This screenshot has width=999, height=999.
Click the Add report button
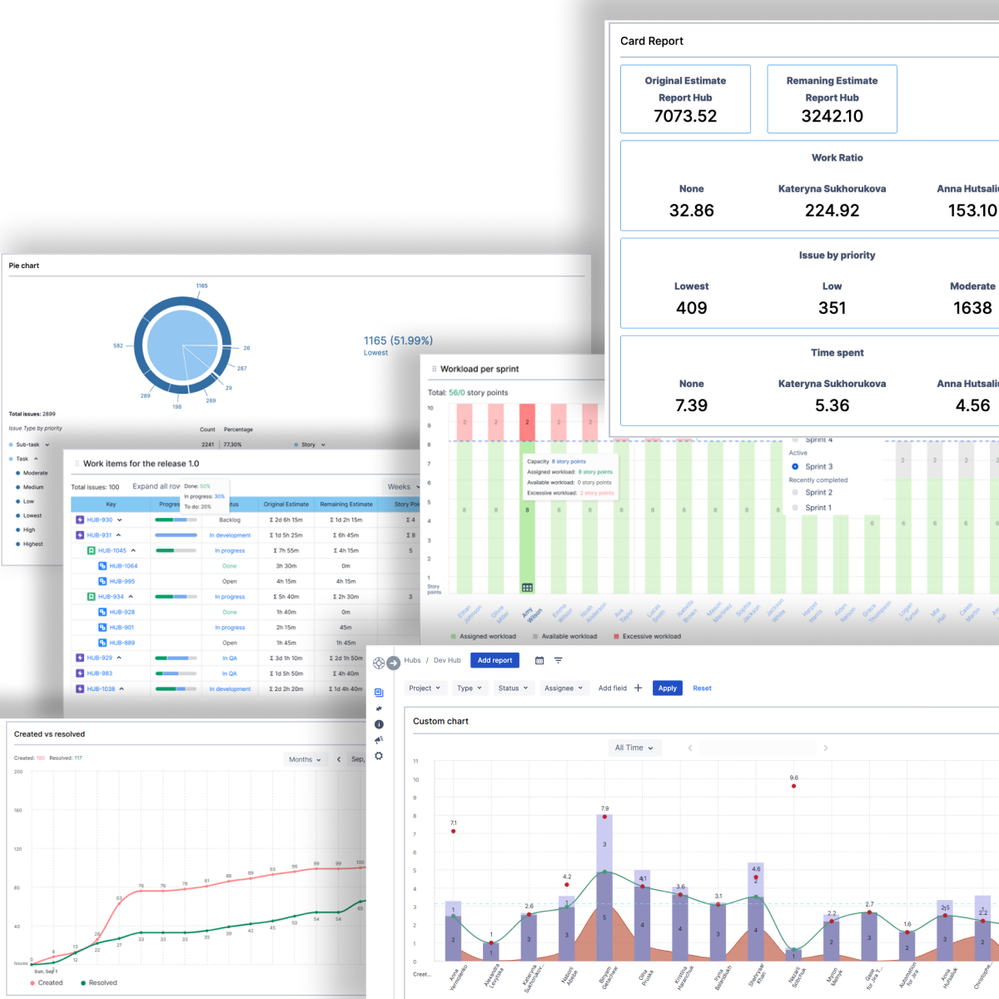(x=495, y=661)
